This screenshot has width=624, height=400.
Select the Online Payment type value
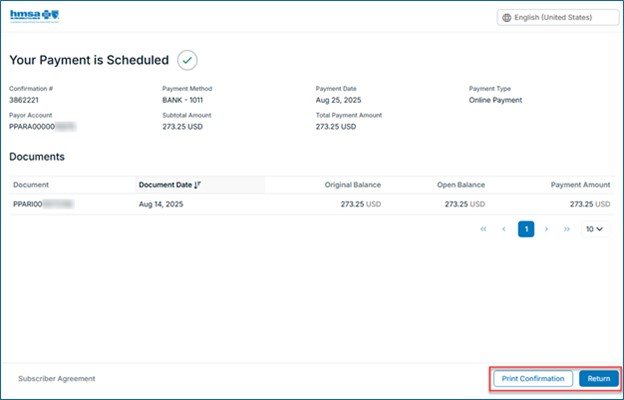495,100
